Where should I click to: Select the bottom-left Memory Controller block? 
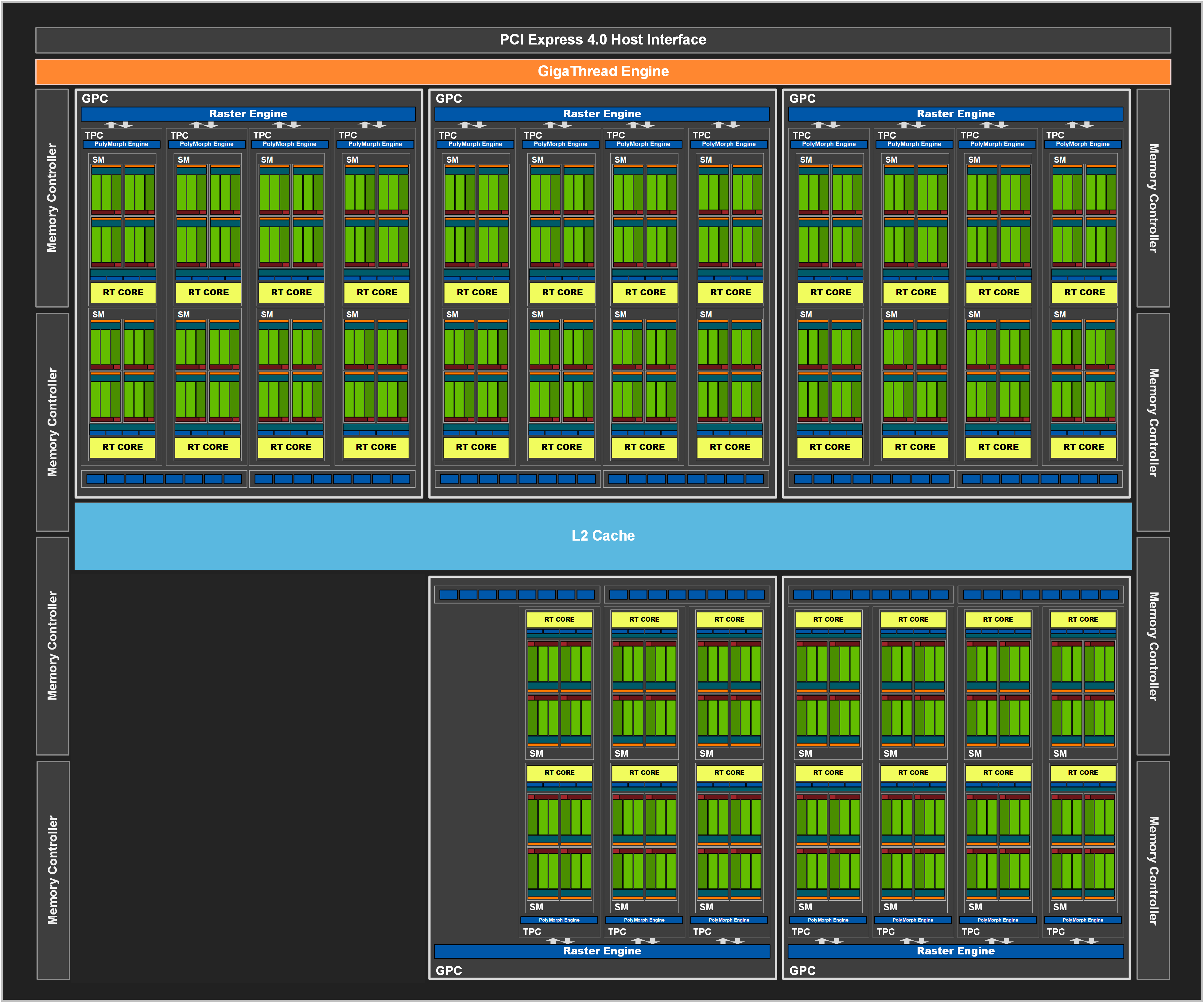52,870
